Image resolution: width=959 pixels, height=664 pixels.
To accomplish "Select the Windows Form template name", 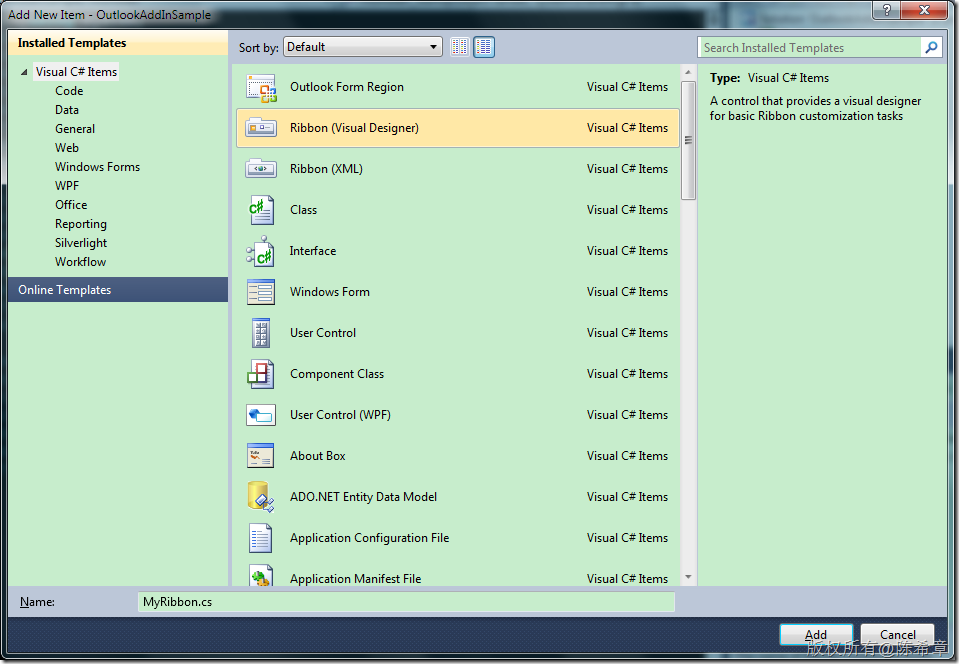I will pyautogui.click(x=330, y=292).
